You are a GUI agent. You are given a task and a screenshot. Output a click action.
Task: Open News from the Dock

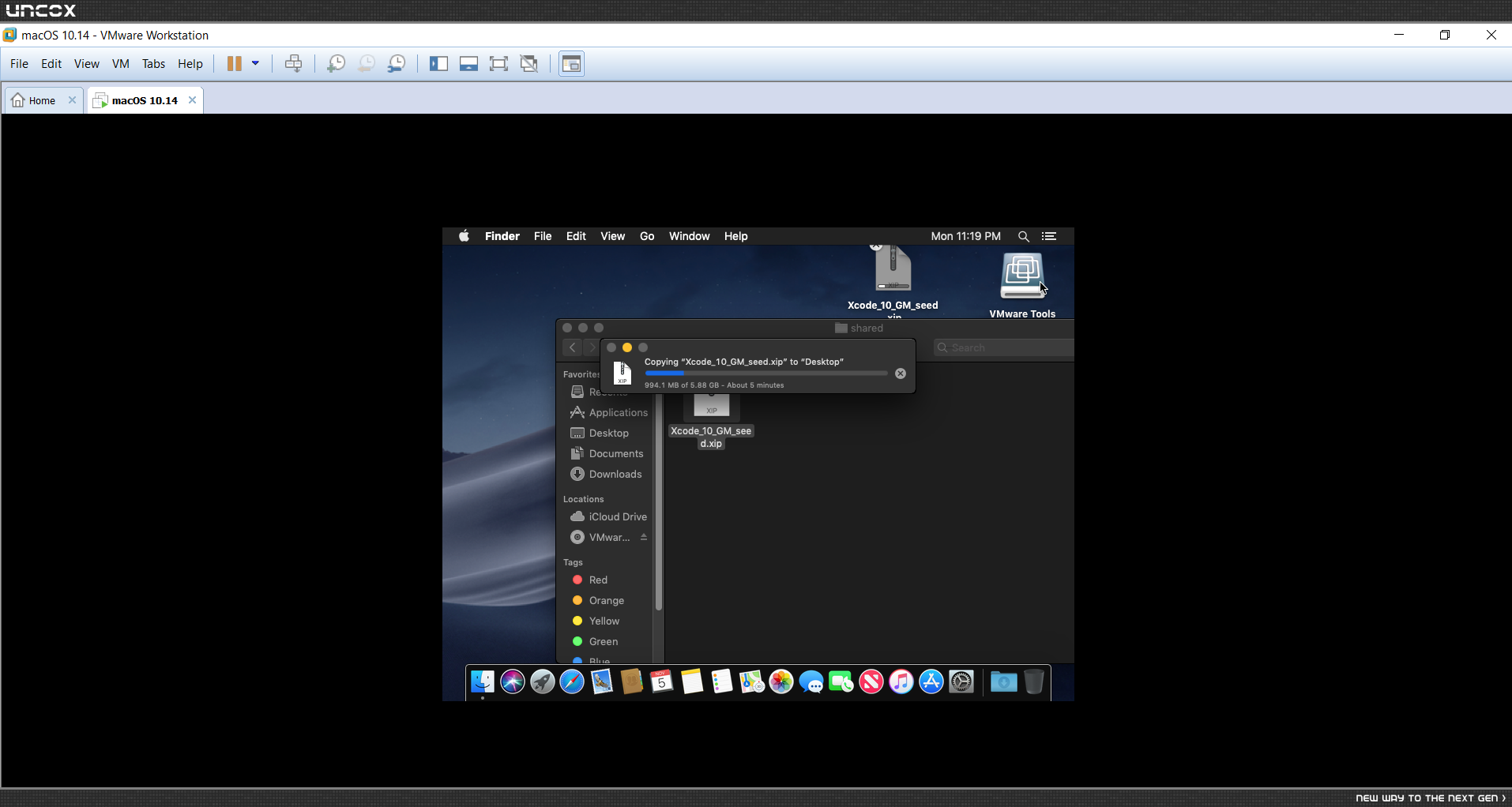871,681
